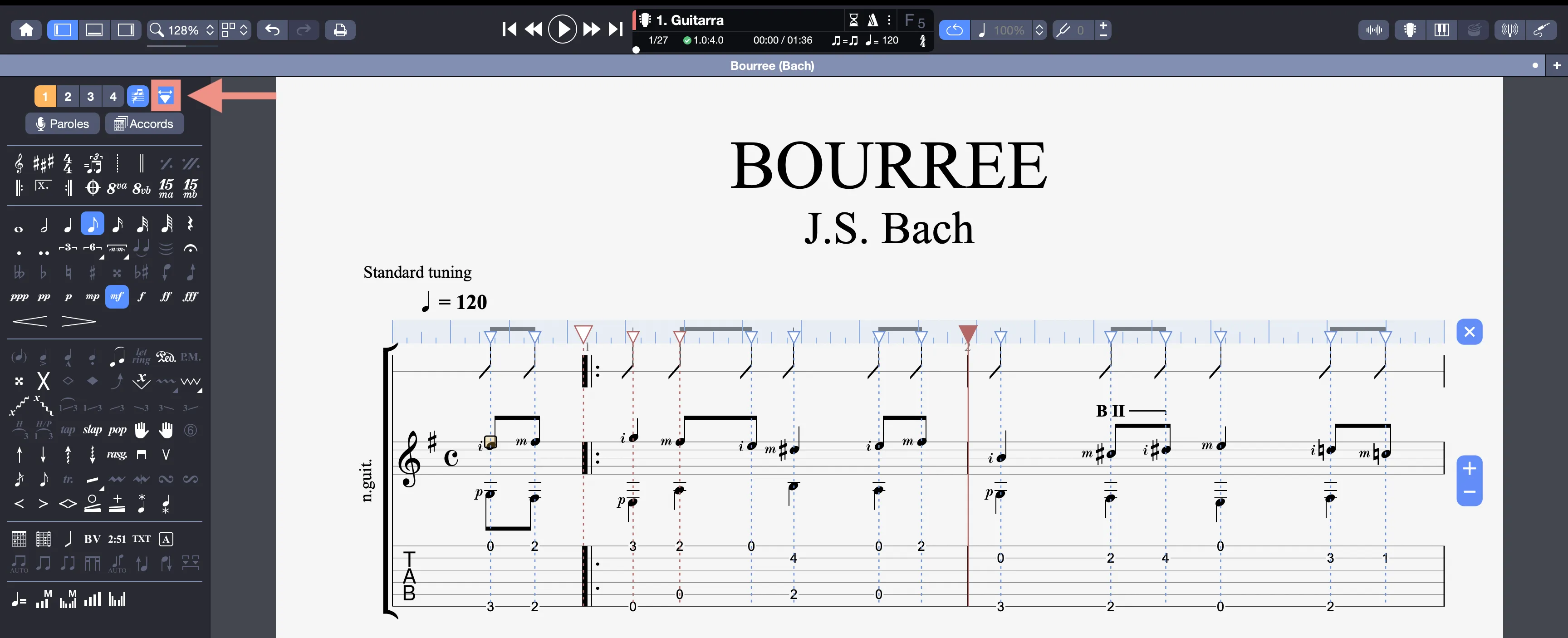
Task: Switch to voice 1
Action: [x=45, y=96]
